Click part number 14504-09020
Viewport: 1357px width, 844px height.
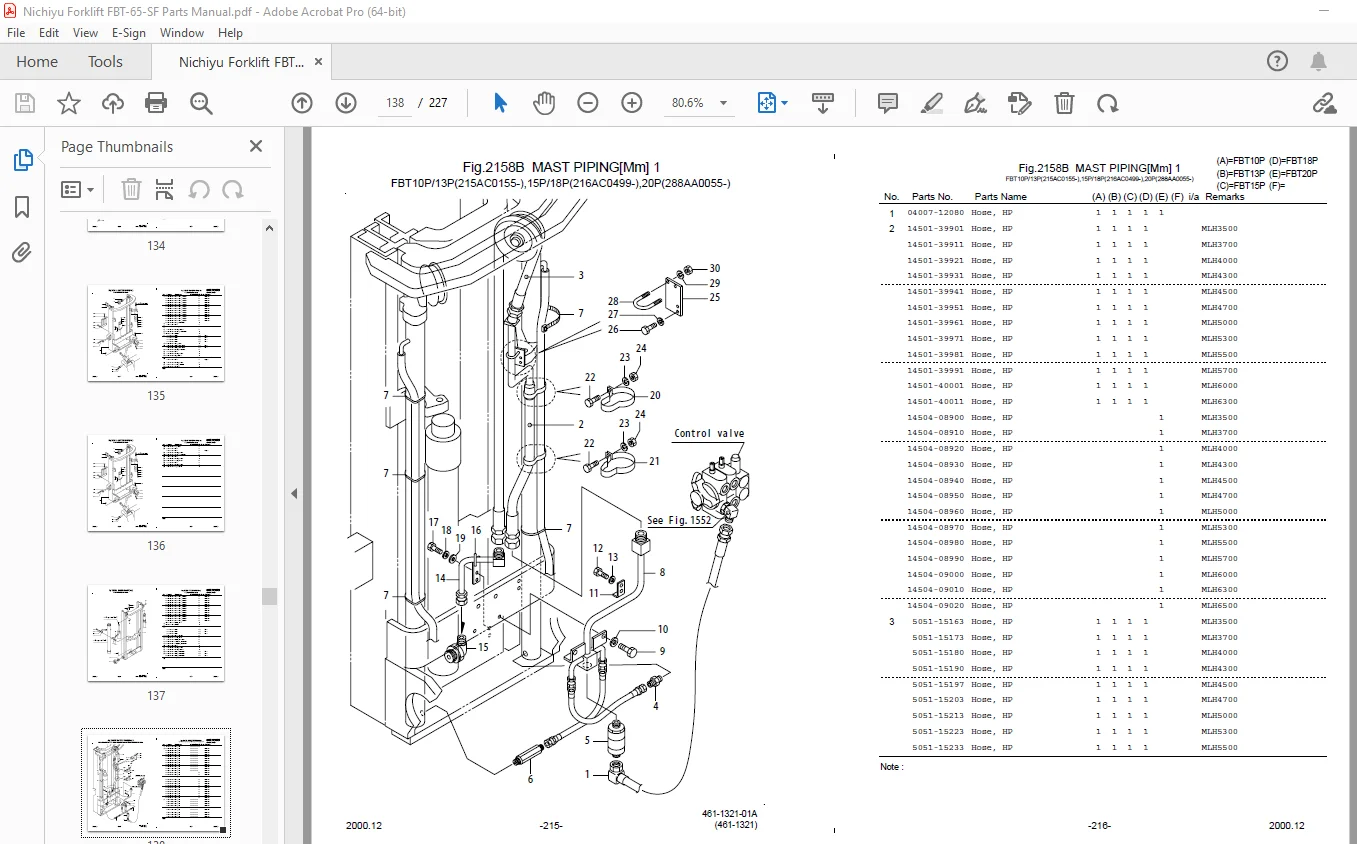pyautogui.click(x=936, y=606)
